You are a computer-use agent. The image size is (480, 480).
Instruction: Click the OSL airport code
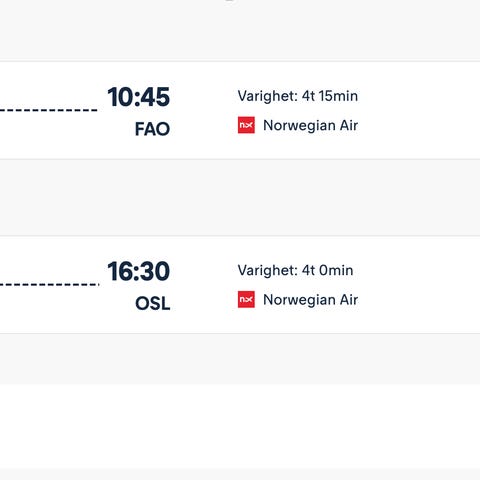[x=153, y=303]
